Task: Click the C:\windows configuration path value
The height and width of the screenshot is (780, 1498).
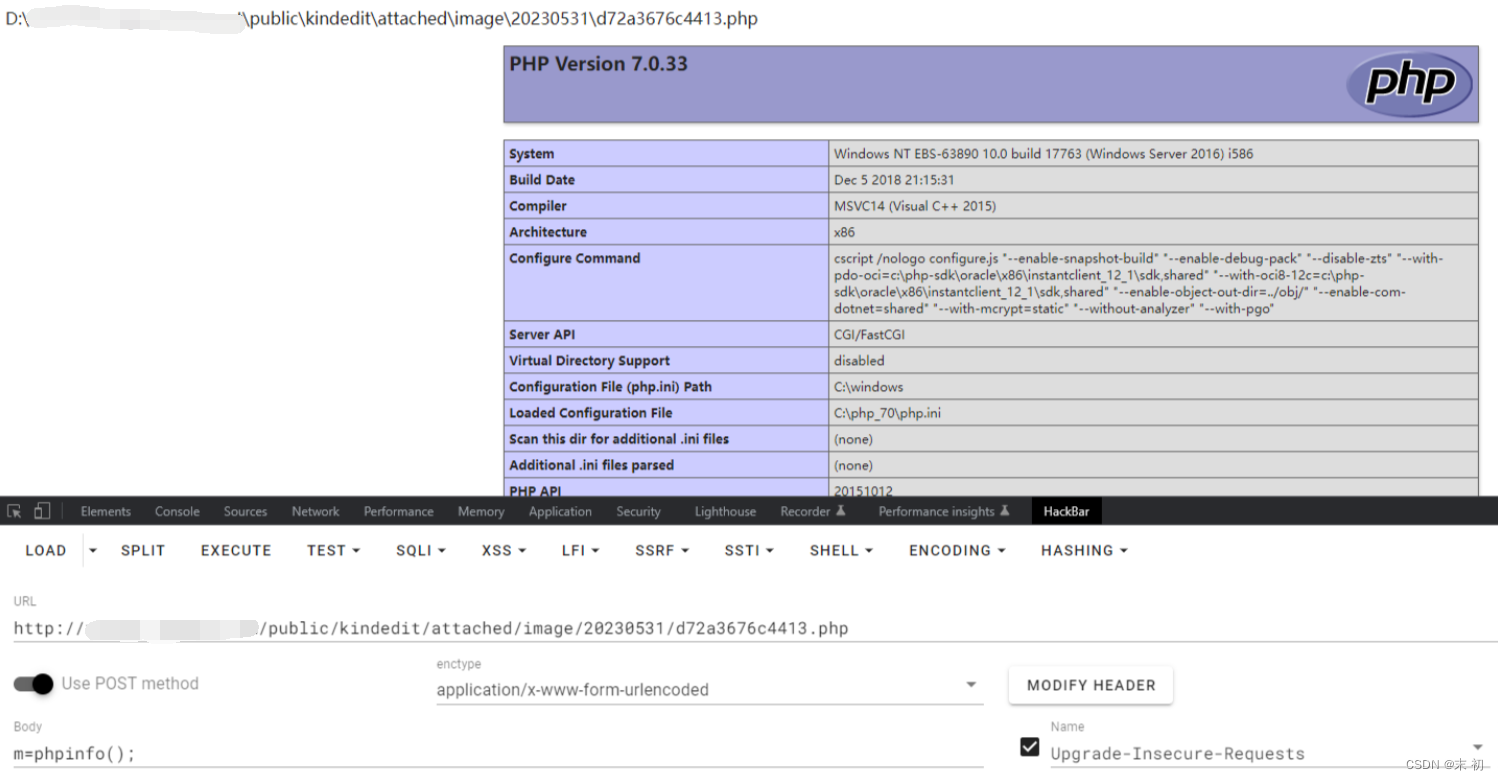Action: click(868, 387)
